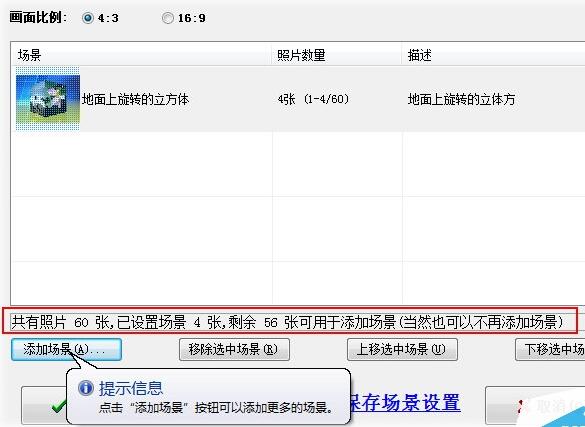585x427 pixels.
Task: Click the 场景 column header
Action: point(141,55)
